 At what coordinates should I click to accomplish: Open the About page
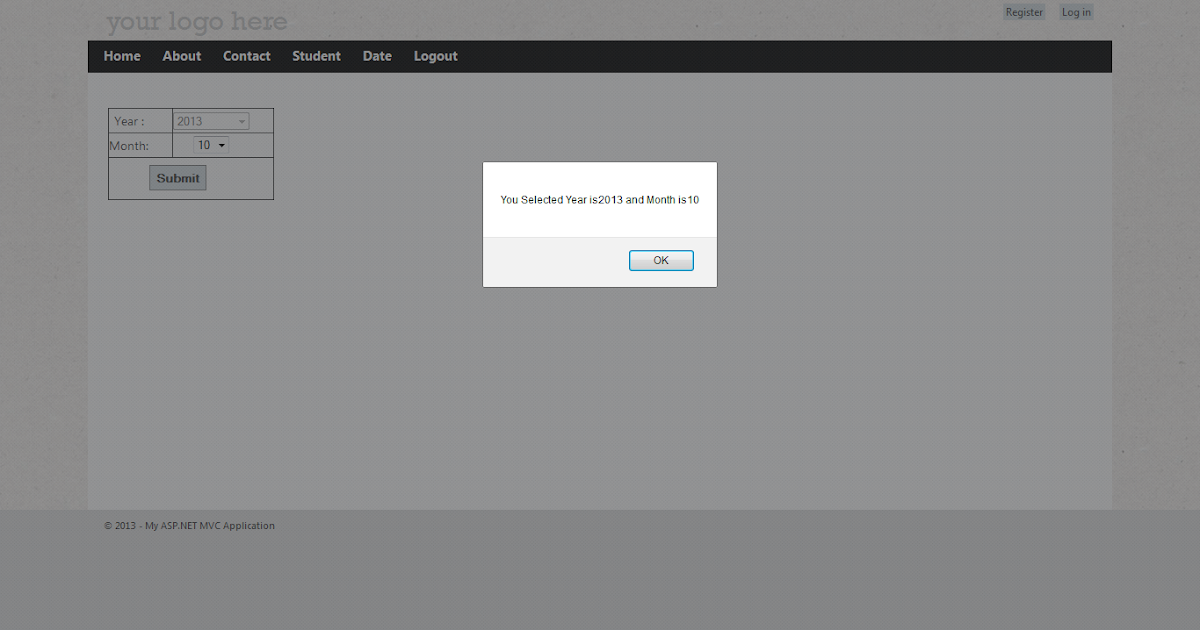(181, 56)
